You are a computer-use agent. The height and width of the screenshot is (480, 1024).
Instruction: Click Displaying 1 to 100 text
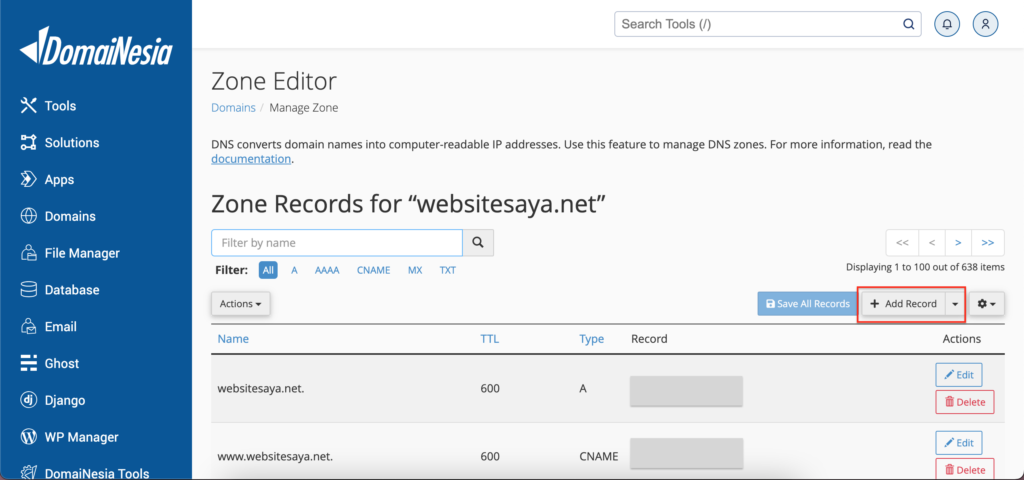[925, 267]
